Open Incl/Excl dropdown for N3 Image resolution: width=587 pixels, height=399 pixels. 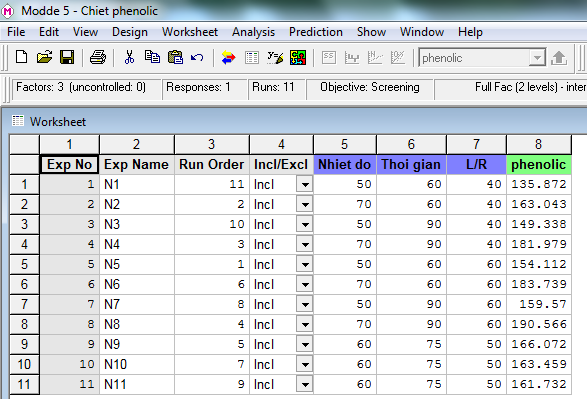click(x=305, y=224)
